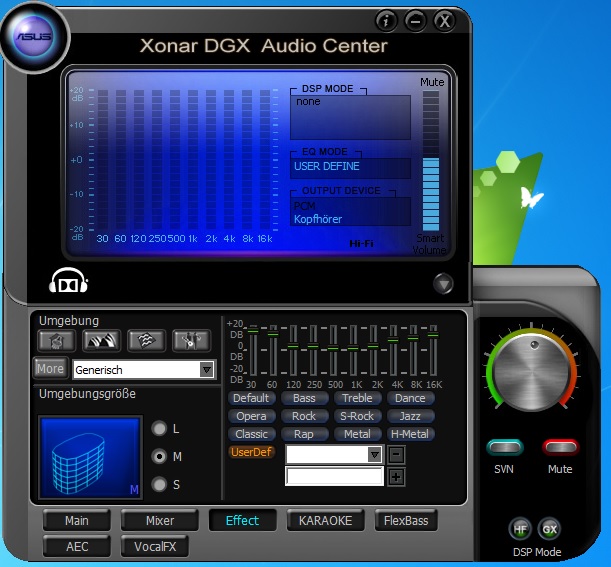Select room size S radio button

(x=159, y=484)
